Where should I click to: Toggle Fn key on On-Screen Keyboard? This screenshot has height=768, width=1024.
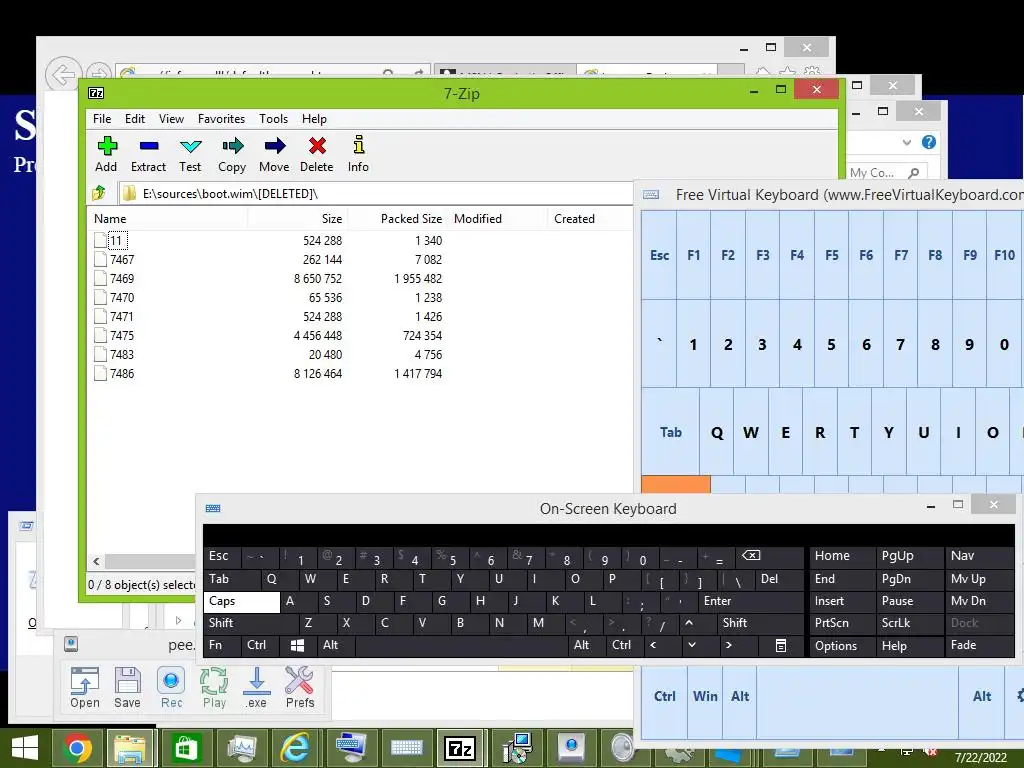(x=222, y=645)
